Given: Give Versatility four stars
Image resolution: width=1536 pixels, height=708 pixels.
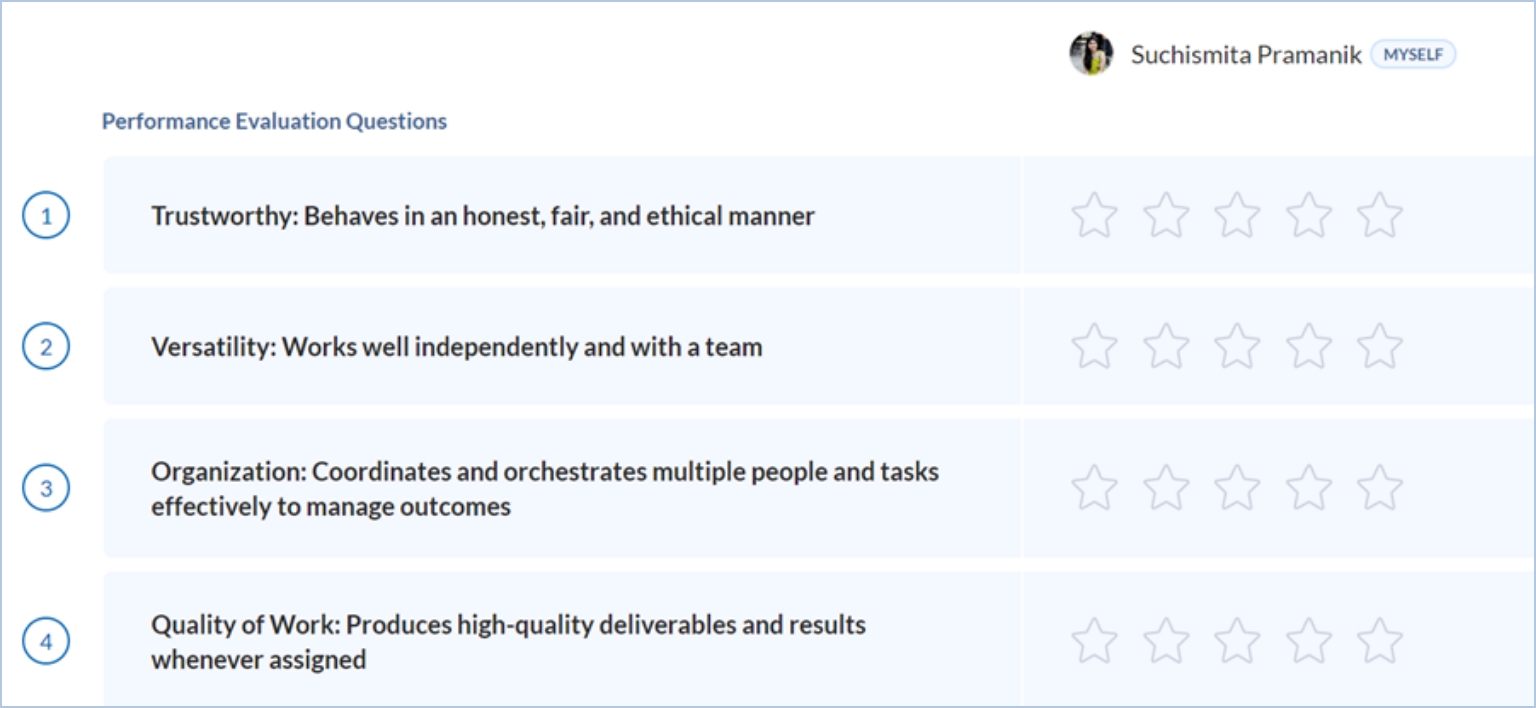Looking at the screenshot, I should click(x=1309, y=347).
